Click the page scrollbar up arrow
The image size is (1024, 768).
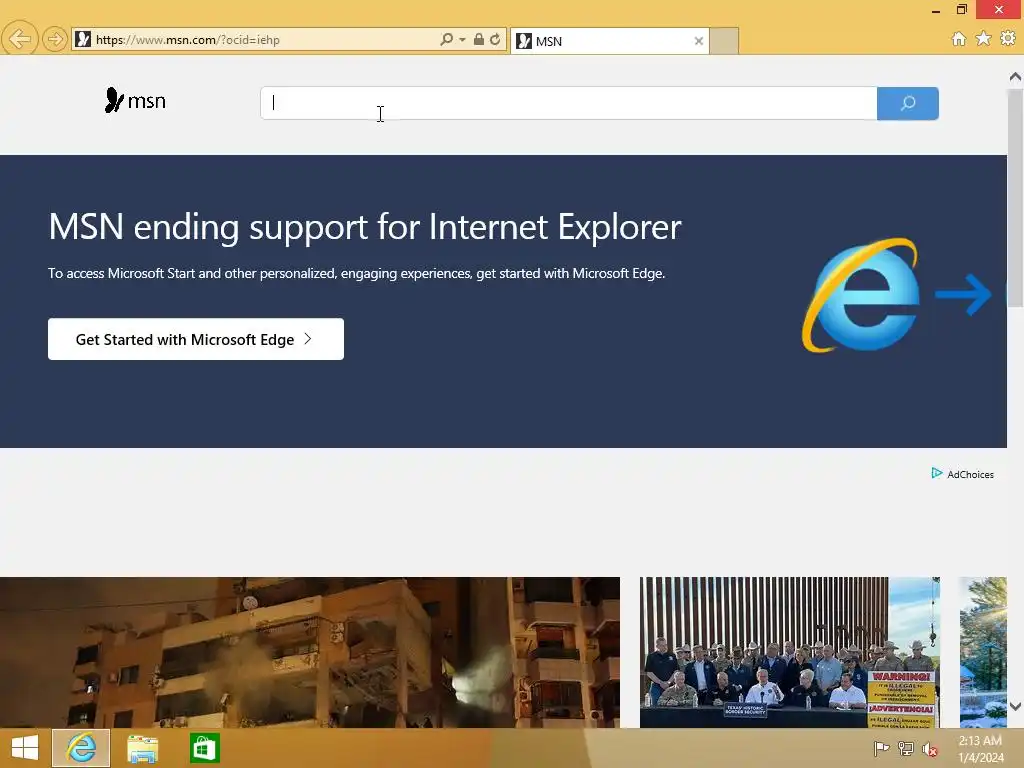point(1015,77)
